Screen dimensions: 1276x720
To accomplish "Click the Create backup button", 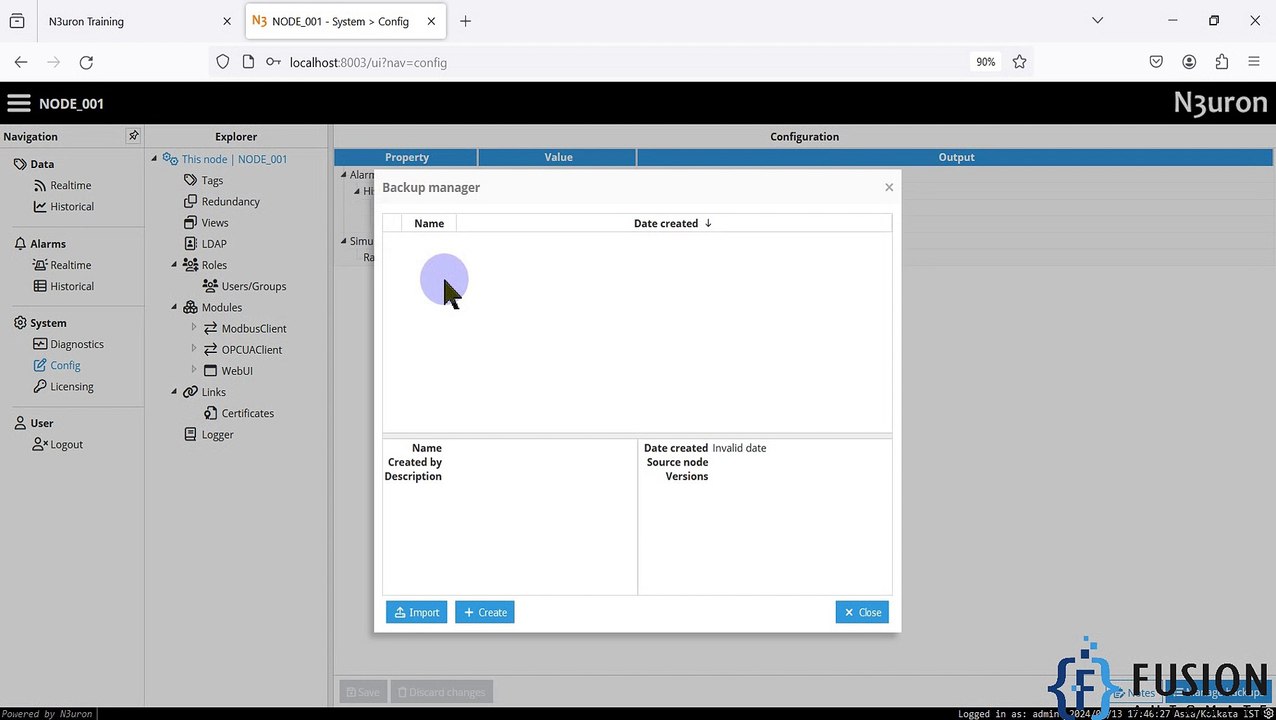I will coord(485,612).
